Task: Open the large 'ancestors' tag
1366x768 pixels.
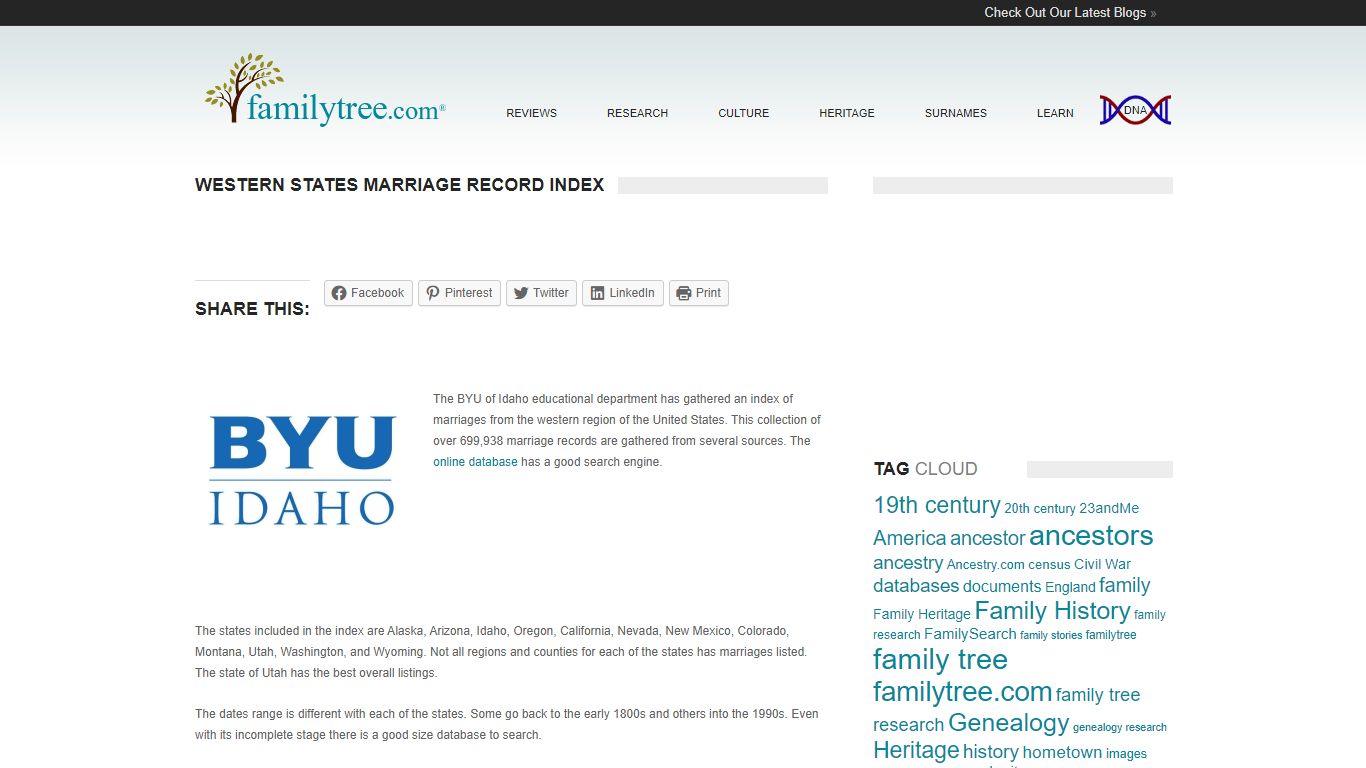Action: point(1091,536)
